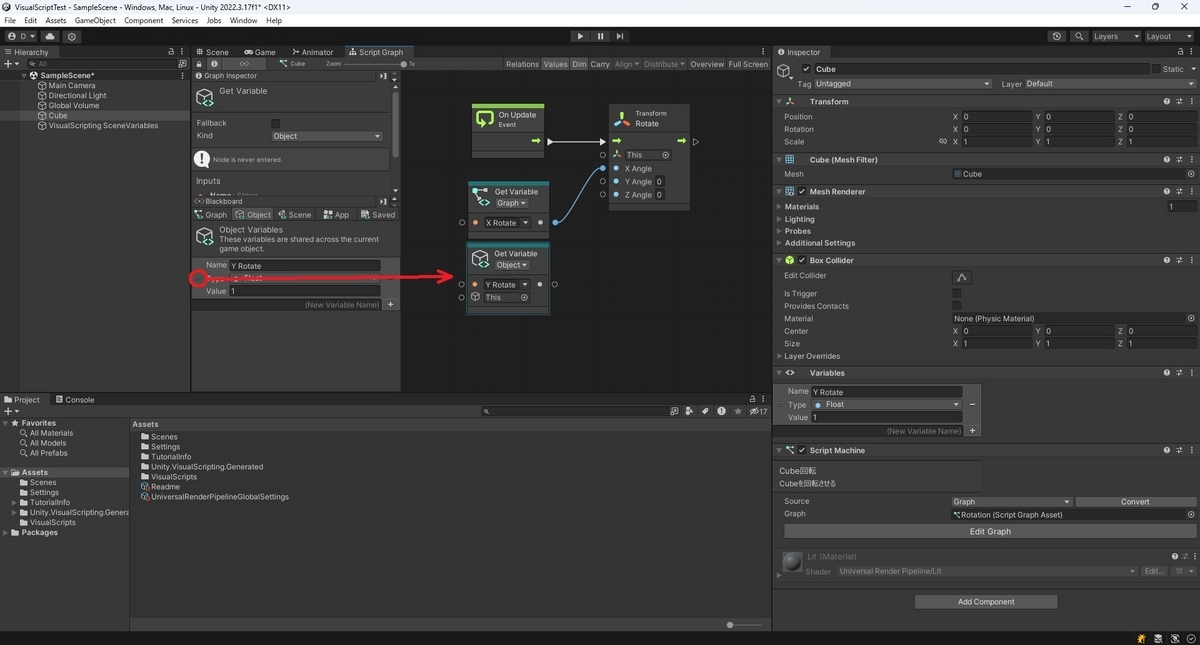
Task: Open the Mesh field object picker icon
Action: click(1191, 174)
